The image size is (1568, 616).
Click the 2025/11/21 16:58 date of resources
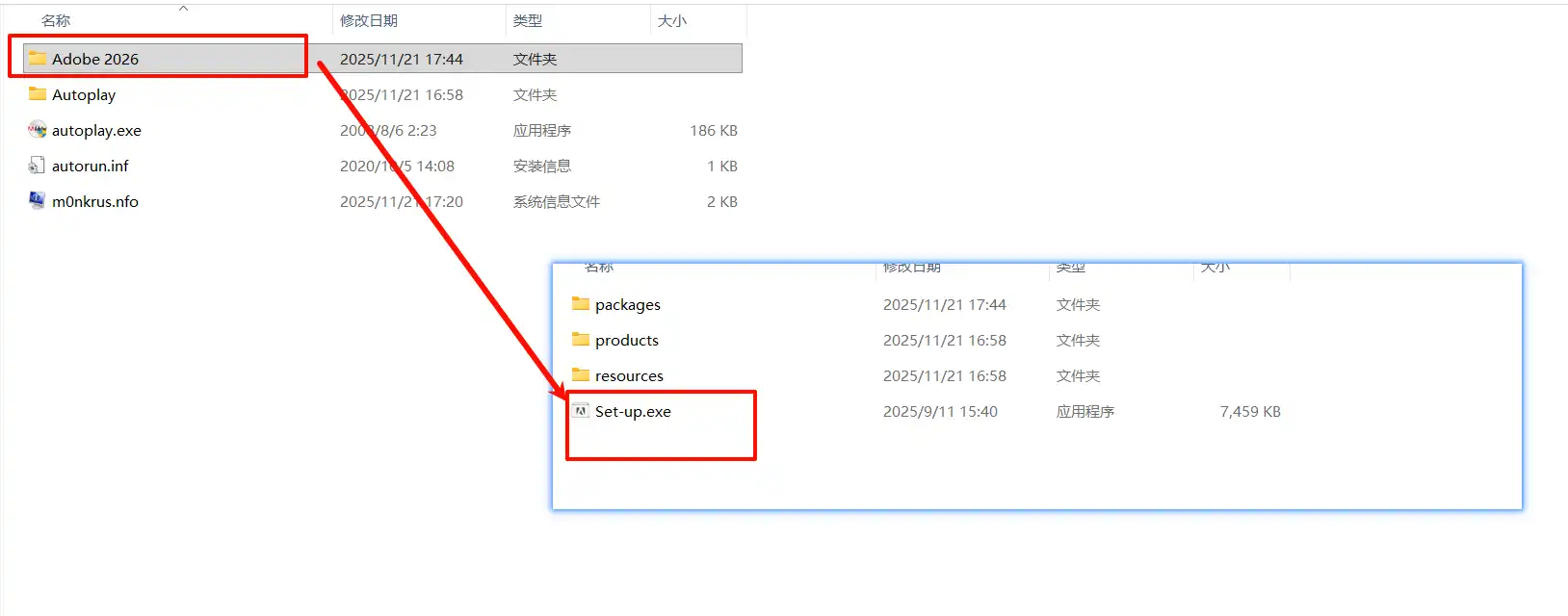(945, 375)
